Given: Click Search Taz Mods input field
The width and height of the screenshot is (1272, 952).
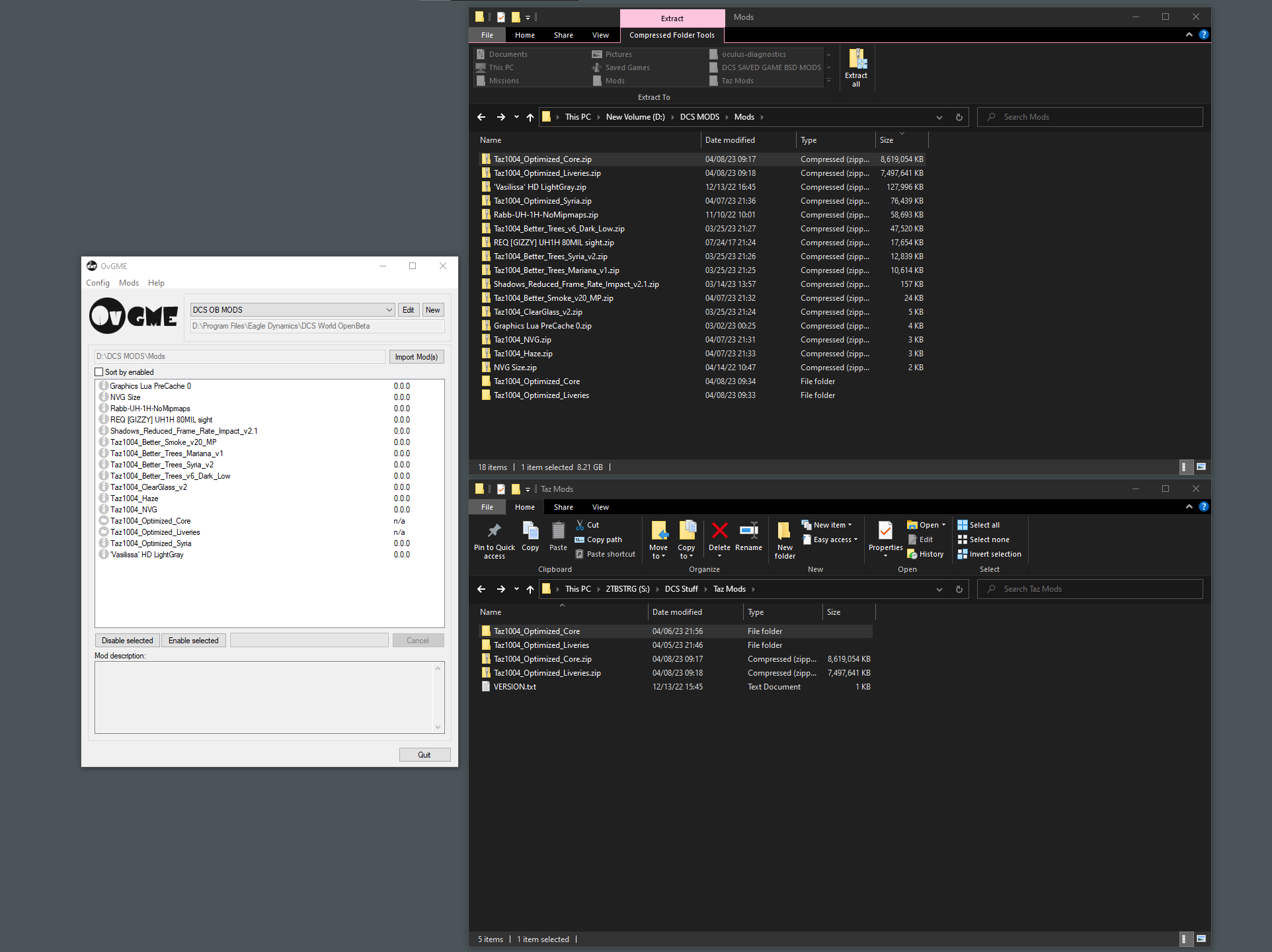Looking at the screenshot, I should click(1090, 589).
